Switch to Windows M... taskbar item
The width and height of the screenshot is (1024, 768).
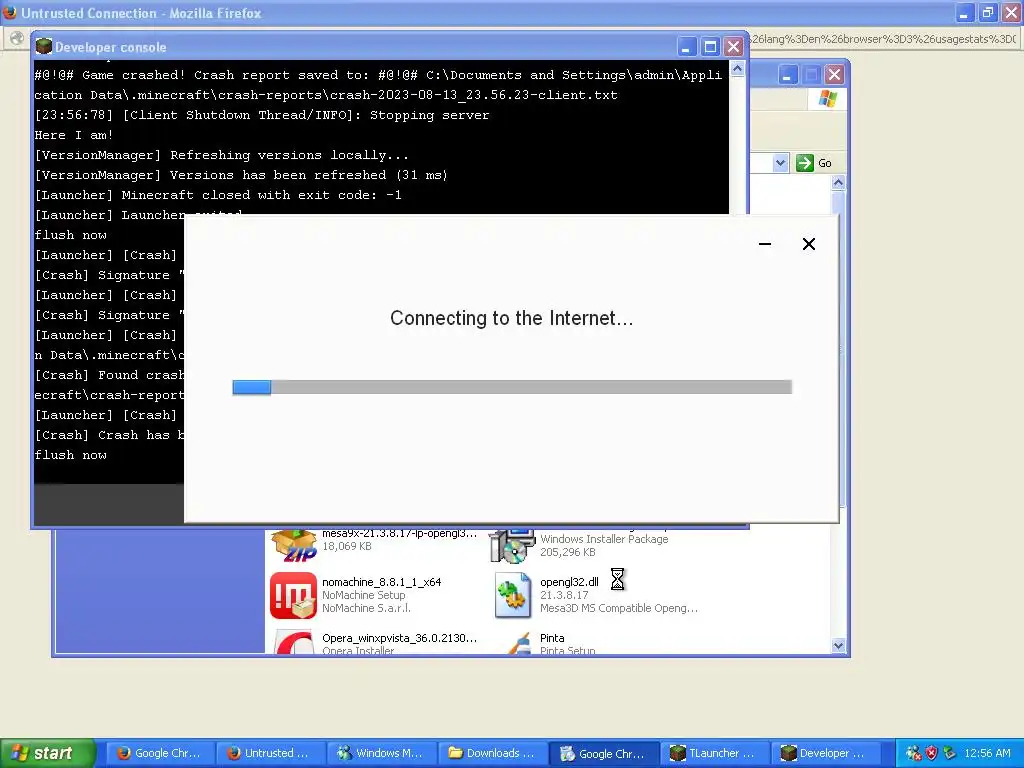382,753
